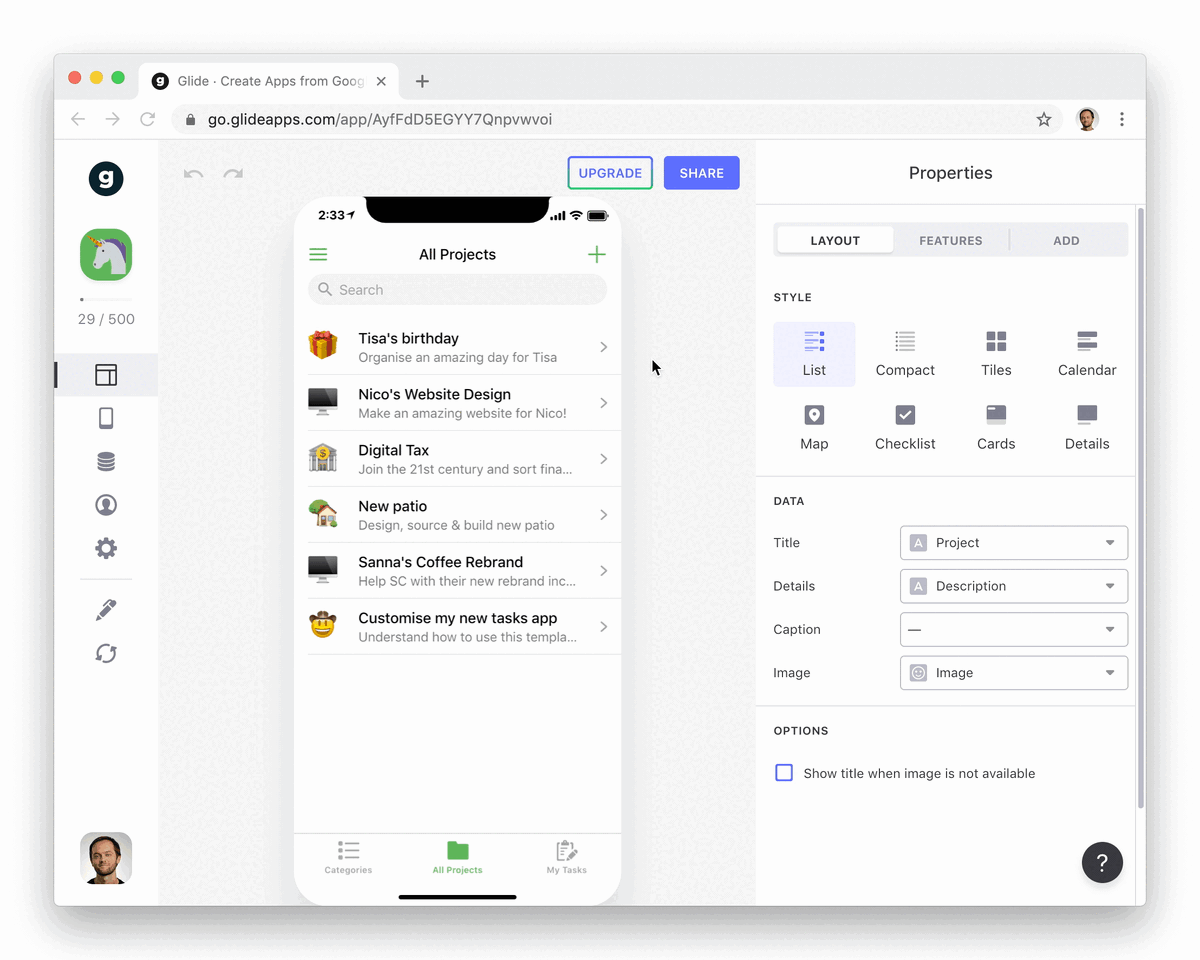Select the Cards style
1200x960 pixels.
point(996,428)
